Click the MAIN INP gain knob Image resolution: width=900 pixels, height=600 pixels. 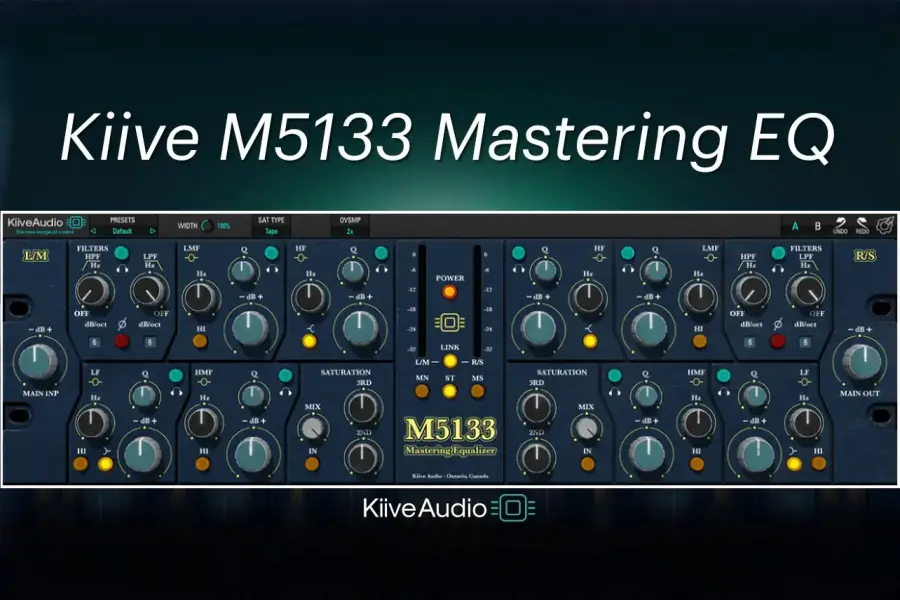[38, 362]
